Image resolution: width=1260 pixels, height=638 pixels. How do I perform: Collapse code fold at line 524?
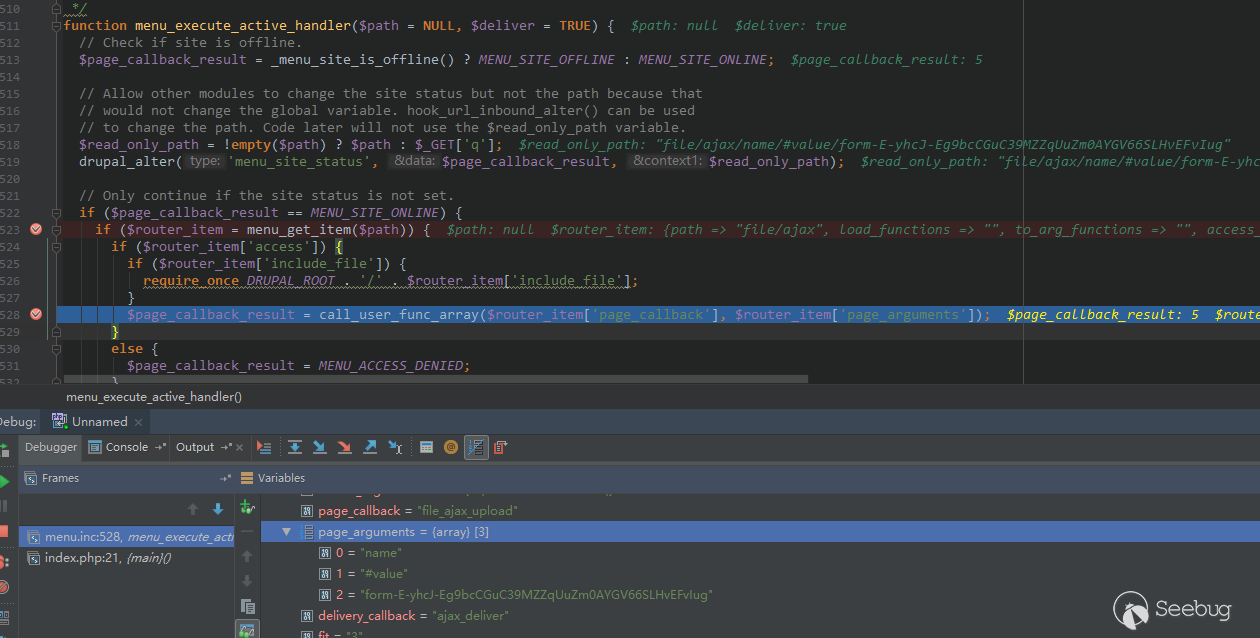pyautogui.click(x=58, y=247)
